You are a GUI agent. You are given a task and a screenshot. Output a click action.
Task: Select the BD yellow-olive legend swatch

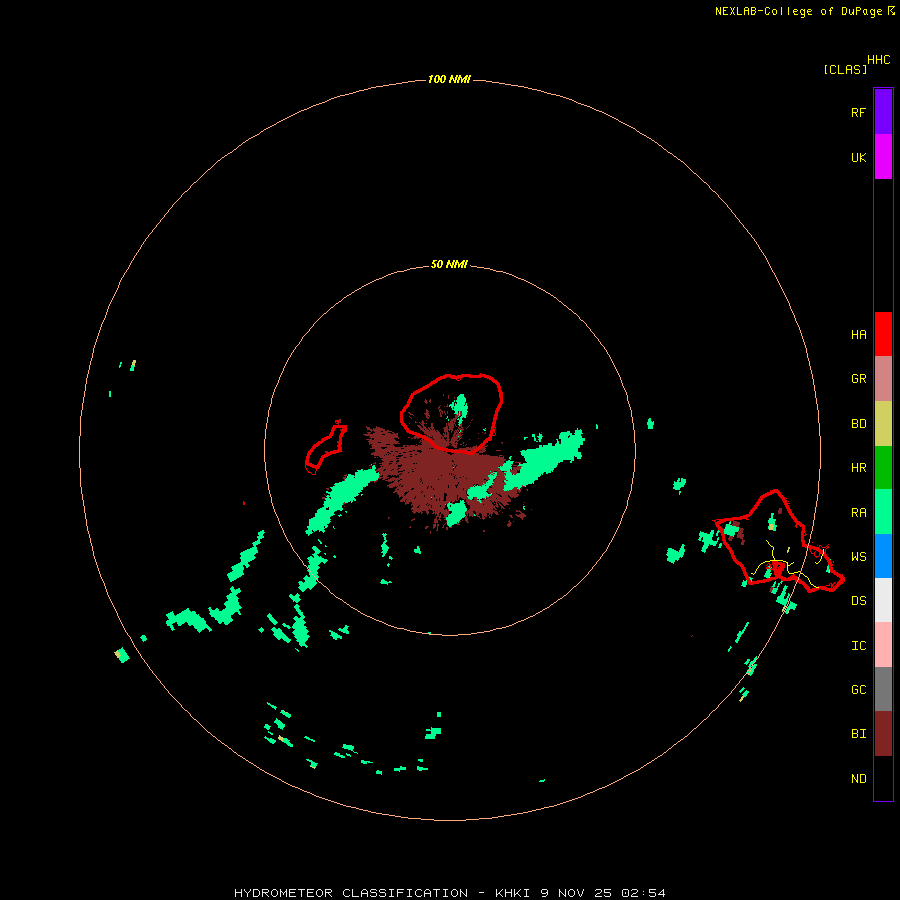point(883,424)
